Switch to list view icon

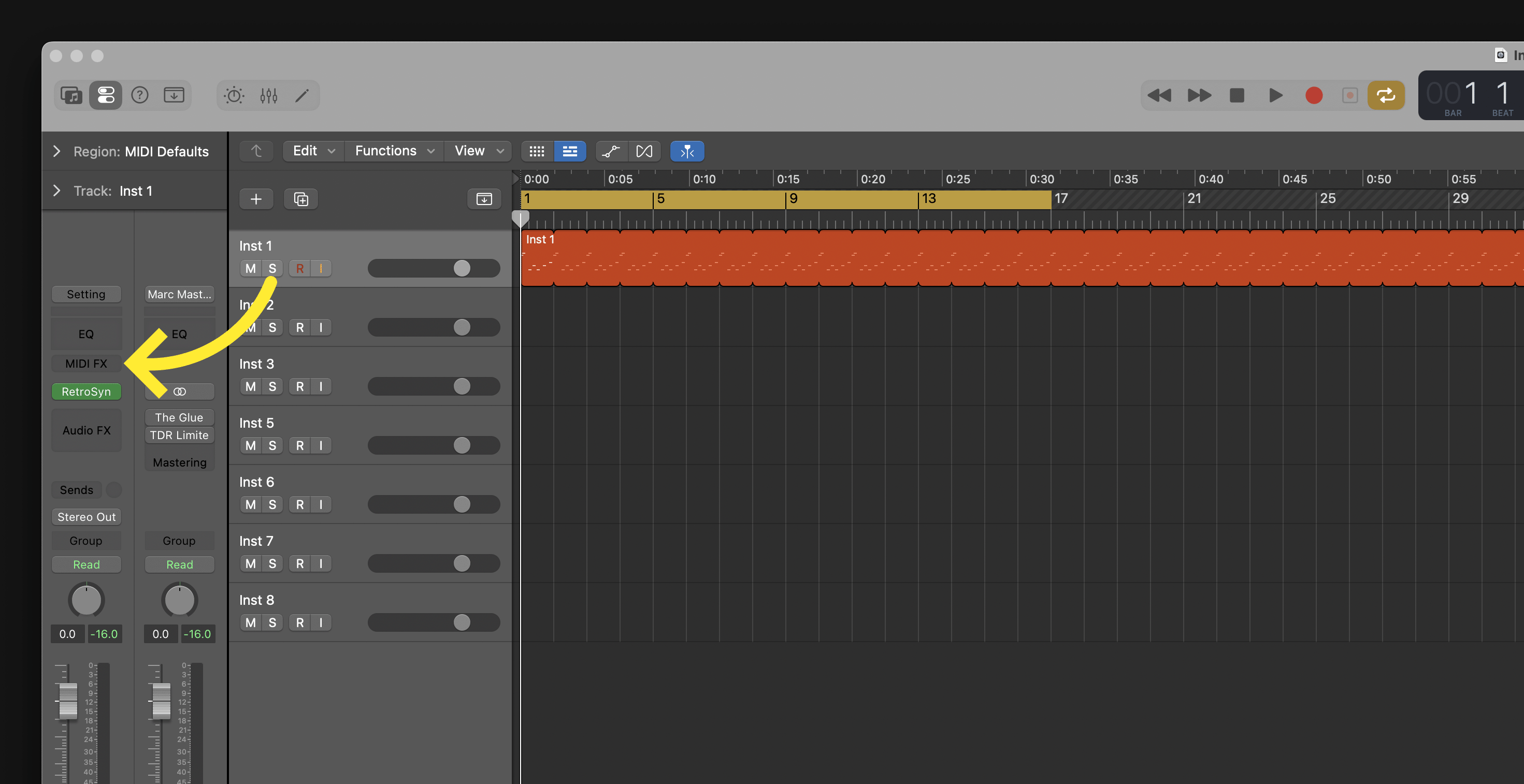tap(570, 151)
